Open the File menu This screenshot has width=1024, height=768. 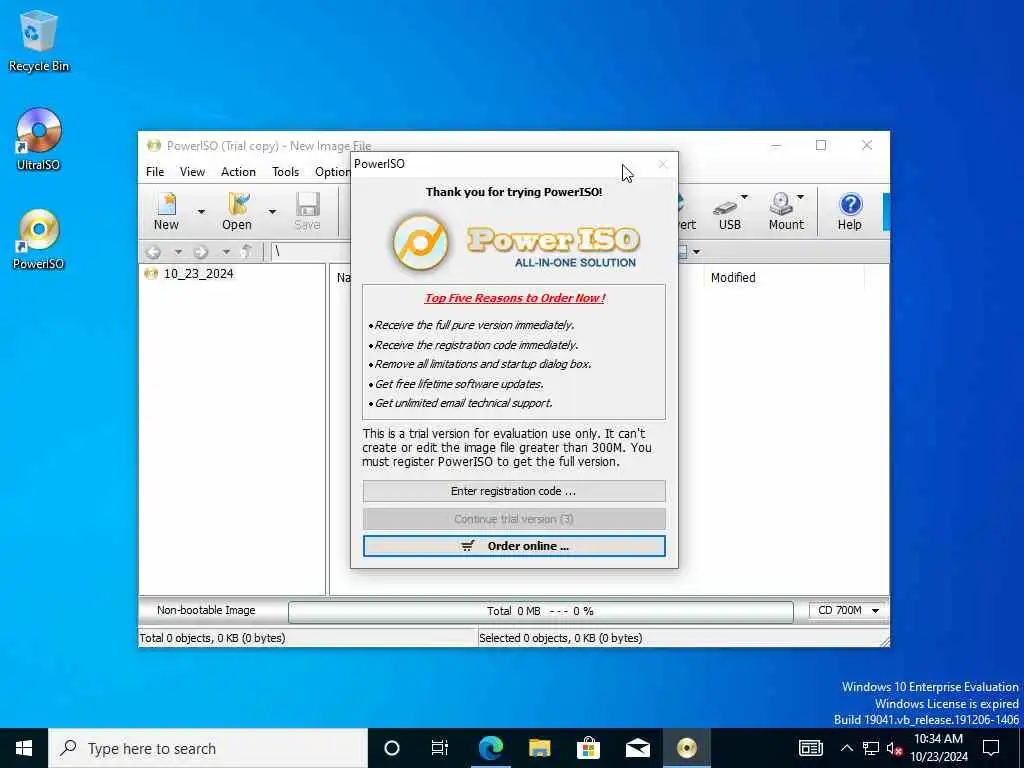point(155,172)
